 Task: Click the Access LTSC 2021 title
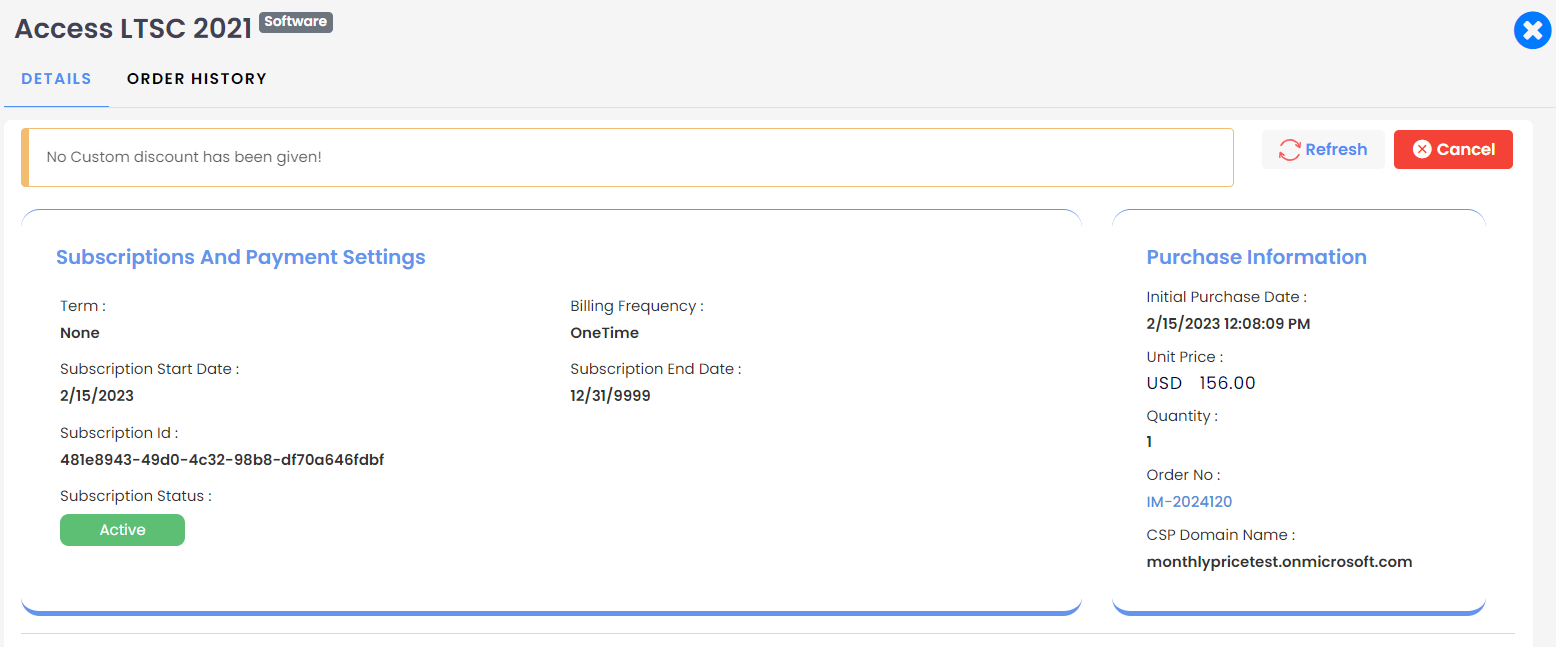point(133,29)
